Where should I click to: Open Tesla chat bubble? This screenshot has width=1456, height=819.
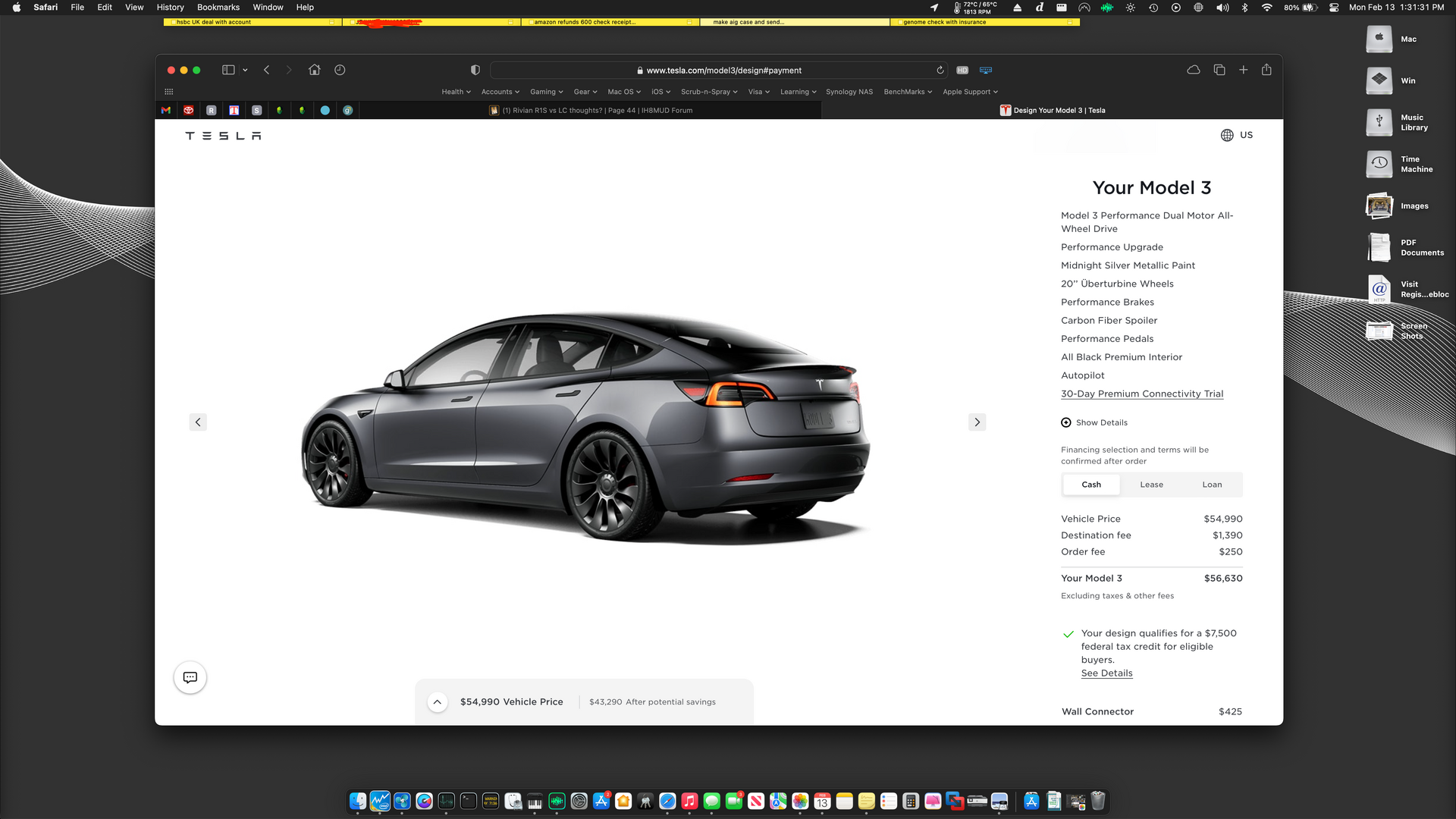tap(190, 677)
